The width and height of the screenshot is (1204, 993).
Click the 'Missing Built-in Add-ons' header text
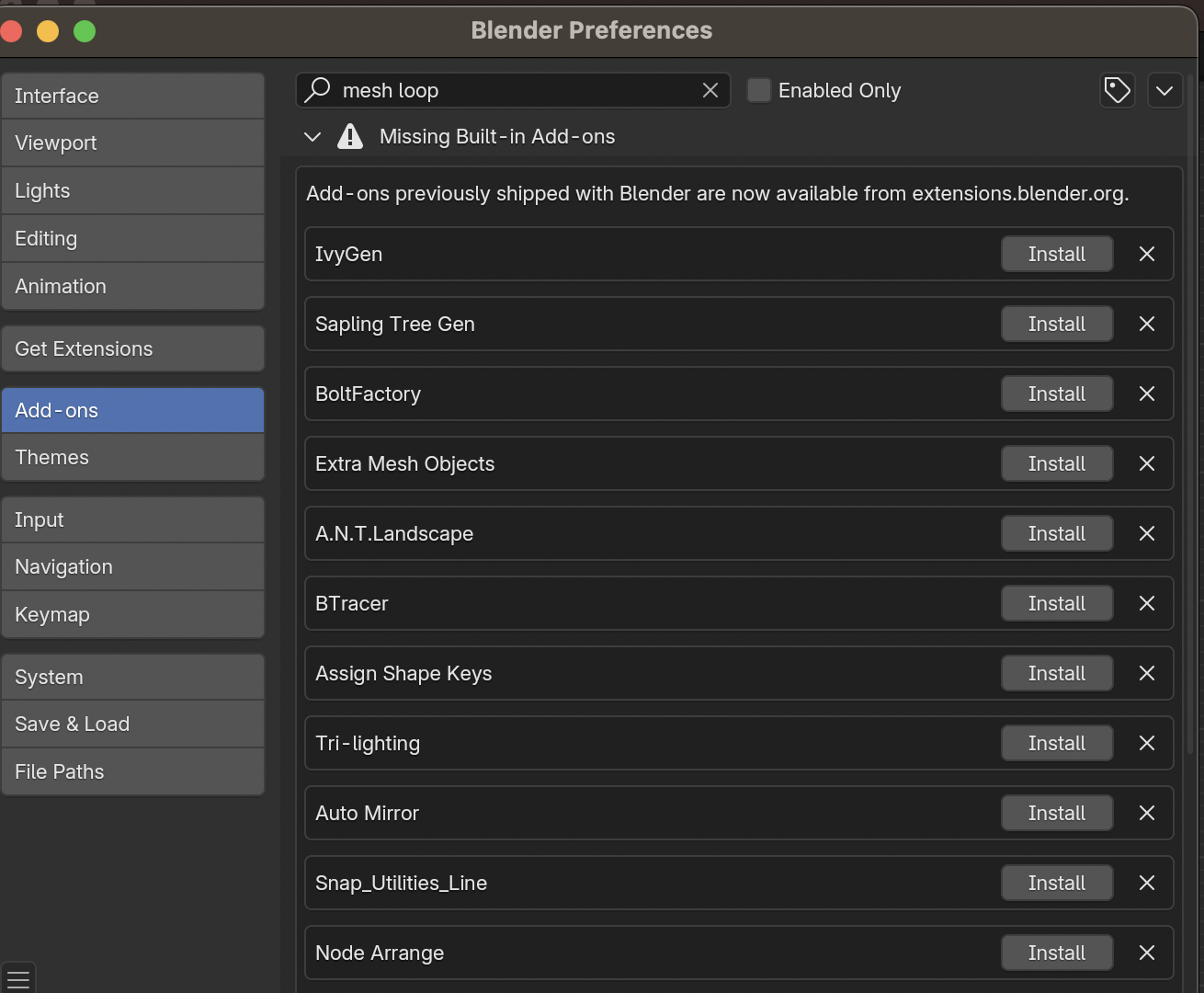tap(497, 136)
